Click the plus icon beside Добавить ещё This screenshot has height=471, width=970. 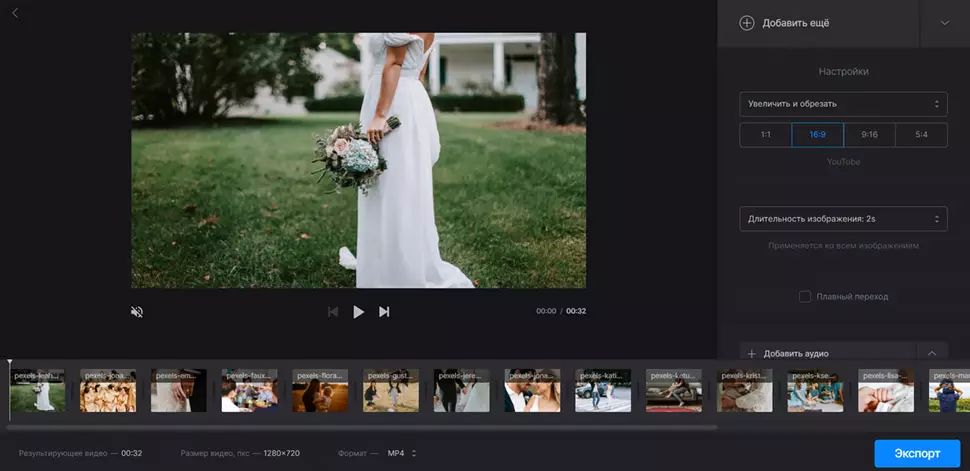click(x=746, y=23)
